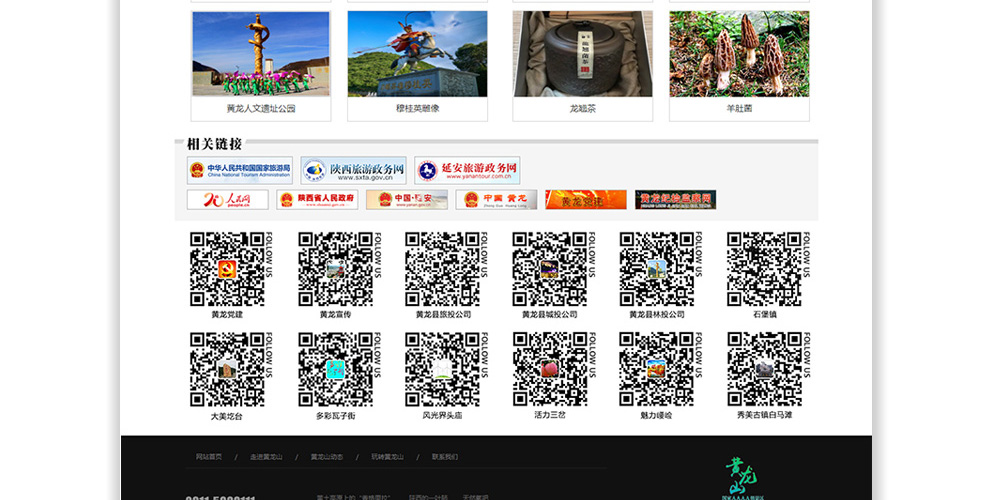Click the 黄龙县旅投公司 label text
1000x500 pixels.
443,314
